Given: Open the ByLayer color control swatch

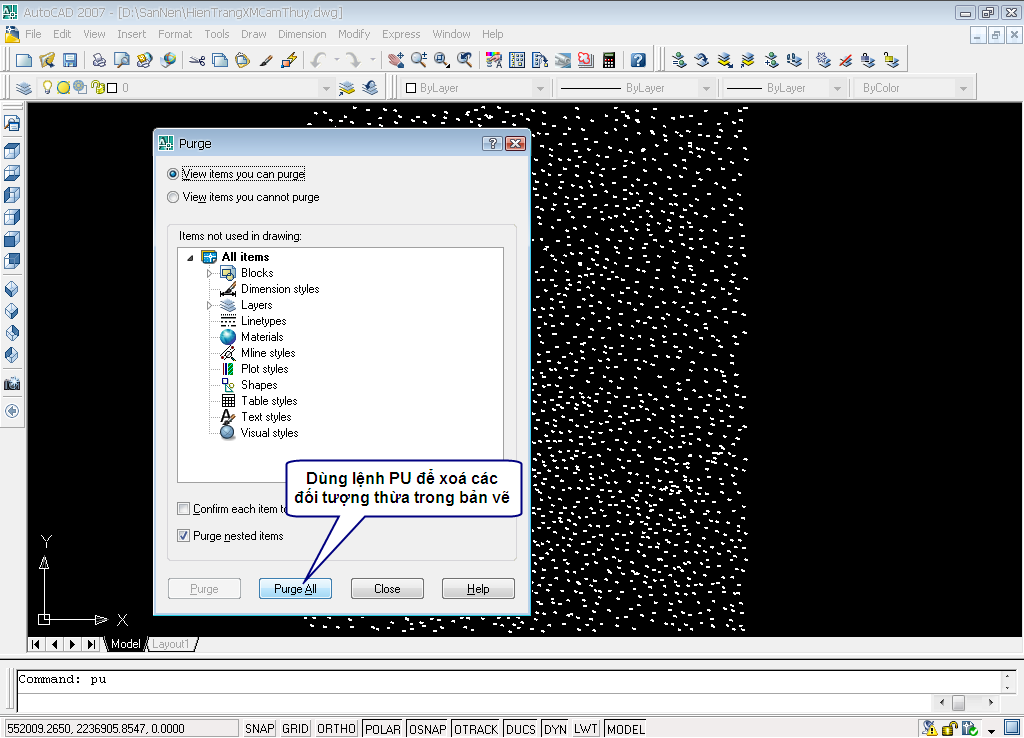Looking at the screenshot, I should point(474,88).
